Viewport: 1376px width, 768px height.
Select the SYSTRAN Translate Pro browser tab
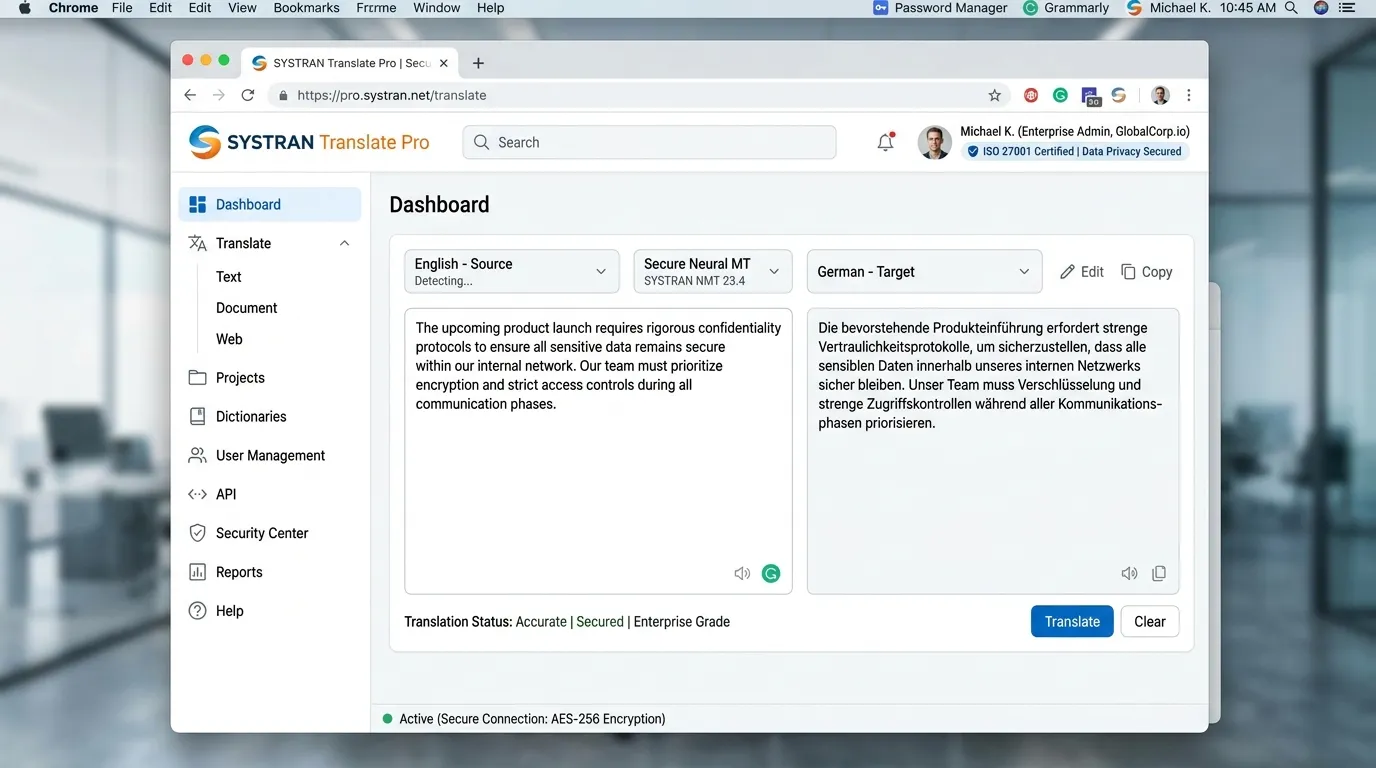pyautogui.click(x=349, y=63)
